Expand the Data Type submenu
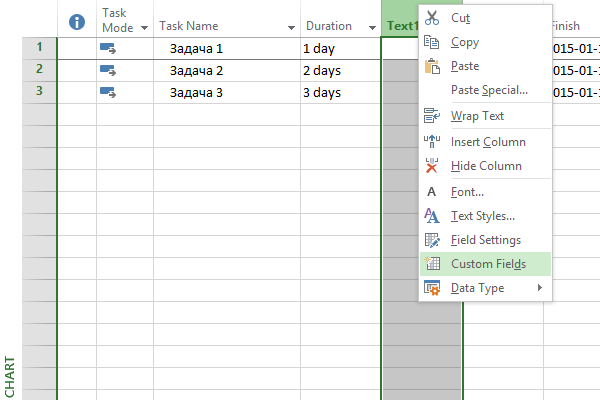The height and width of the screenshot is (400, 600). (540, 288)
